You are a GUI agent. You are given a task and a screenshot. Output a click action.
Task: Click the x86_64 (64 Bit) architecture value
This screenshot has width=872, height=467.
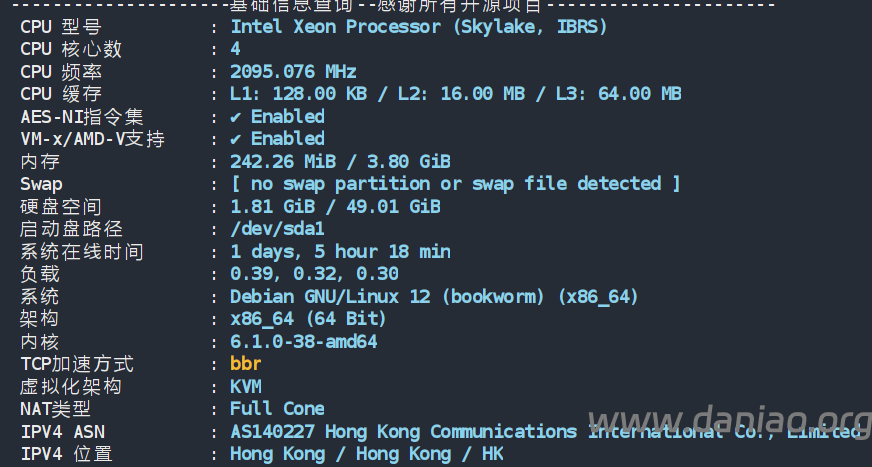coord(308,319)
